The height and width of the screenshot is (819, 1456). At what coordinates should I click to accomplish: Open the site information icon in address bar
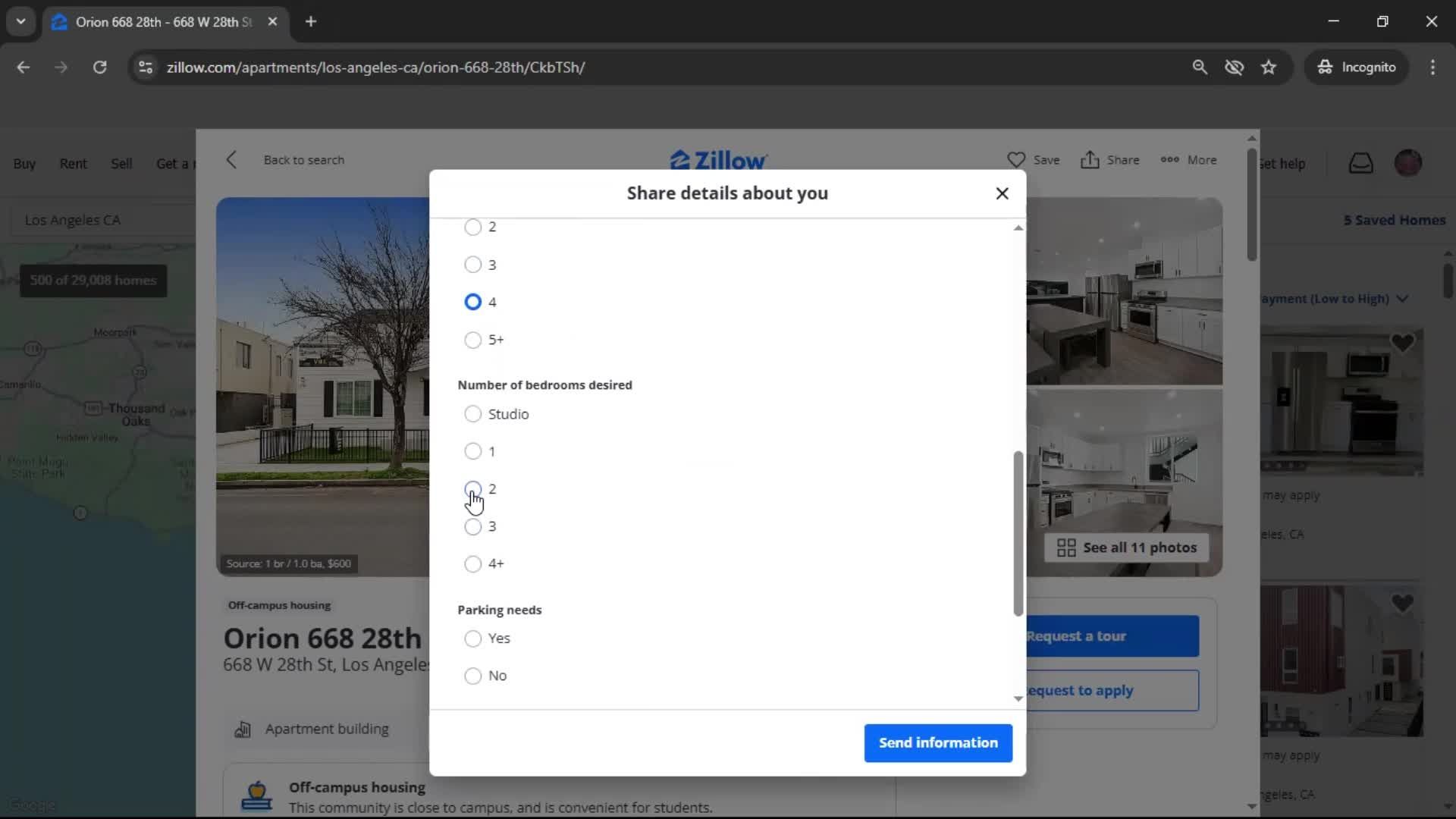146,67
